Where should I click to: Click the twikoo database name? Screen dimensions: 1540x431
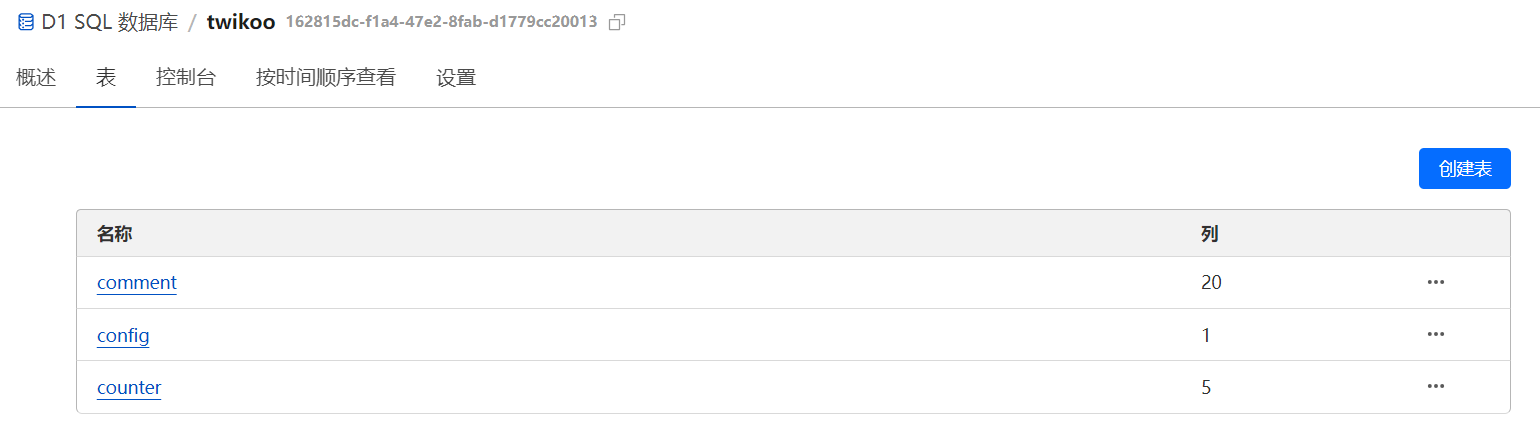[241, 22]
